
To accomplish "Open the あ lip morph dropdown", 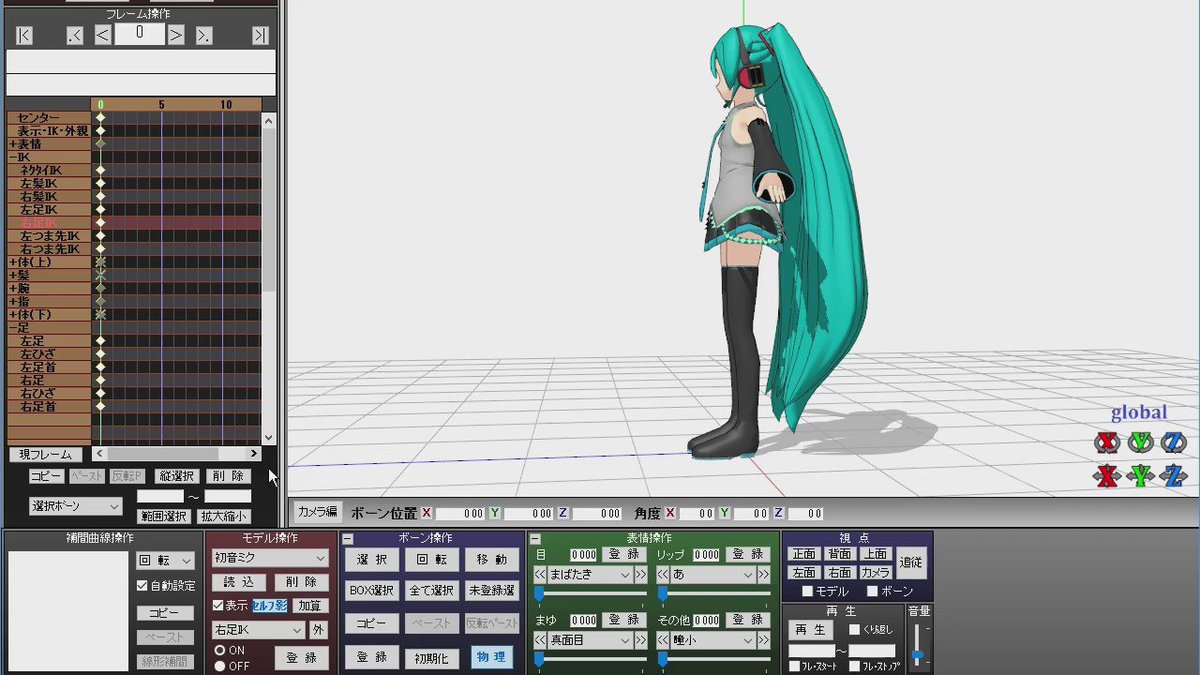I will pyautogui.click(x=713, y=575).
